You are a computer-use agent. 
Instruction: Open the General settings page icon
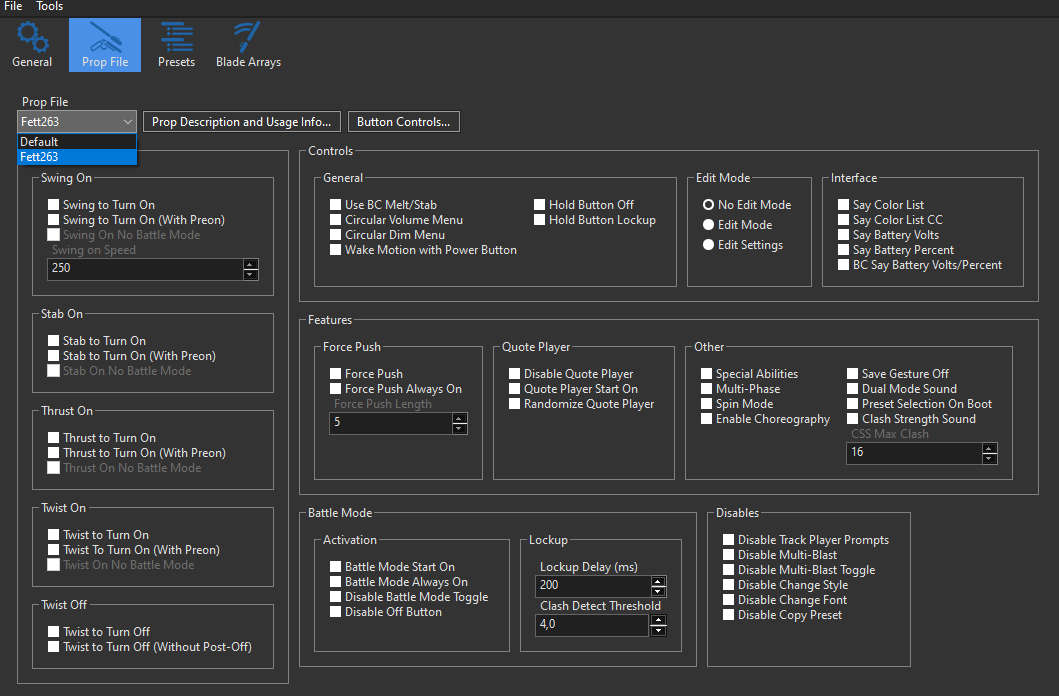click(x=32, y=45)
